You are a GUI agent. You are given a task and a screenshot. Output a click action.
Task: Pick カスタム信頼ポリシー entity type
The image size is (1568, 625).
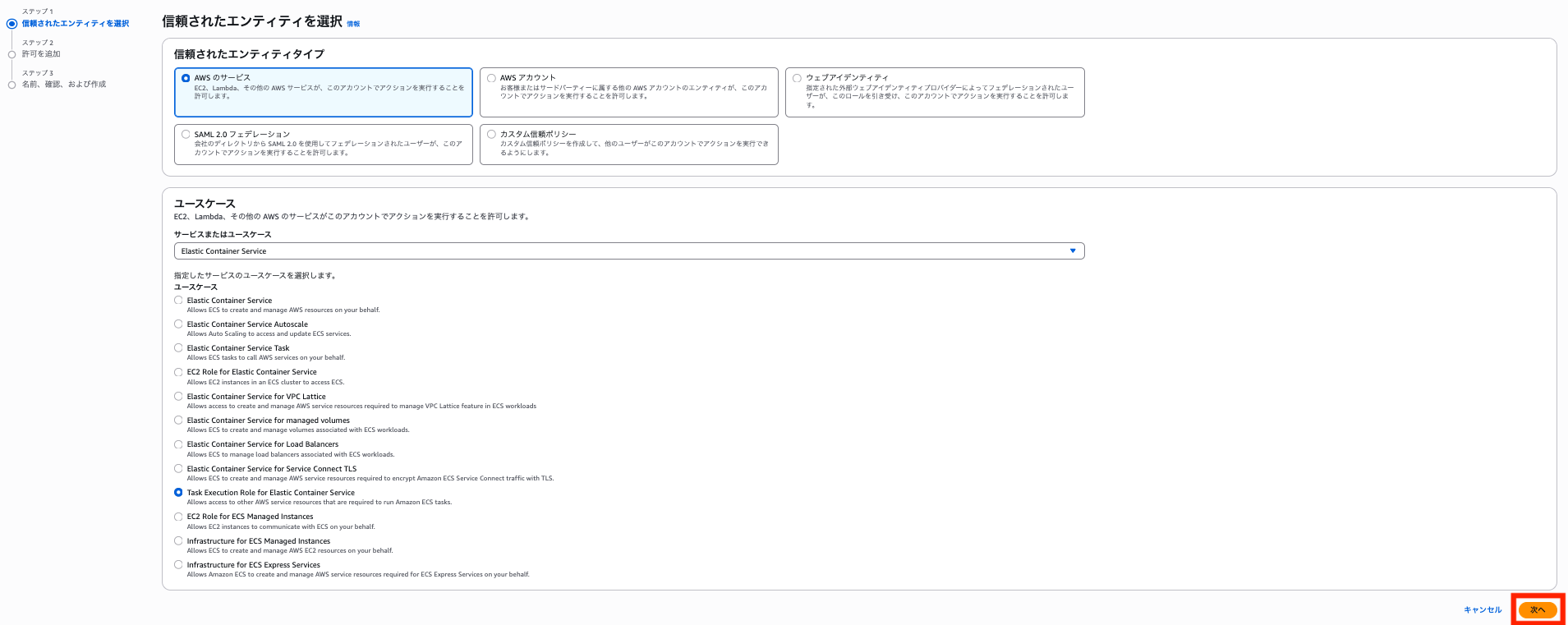point(492,135)
